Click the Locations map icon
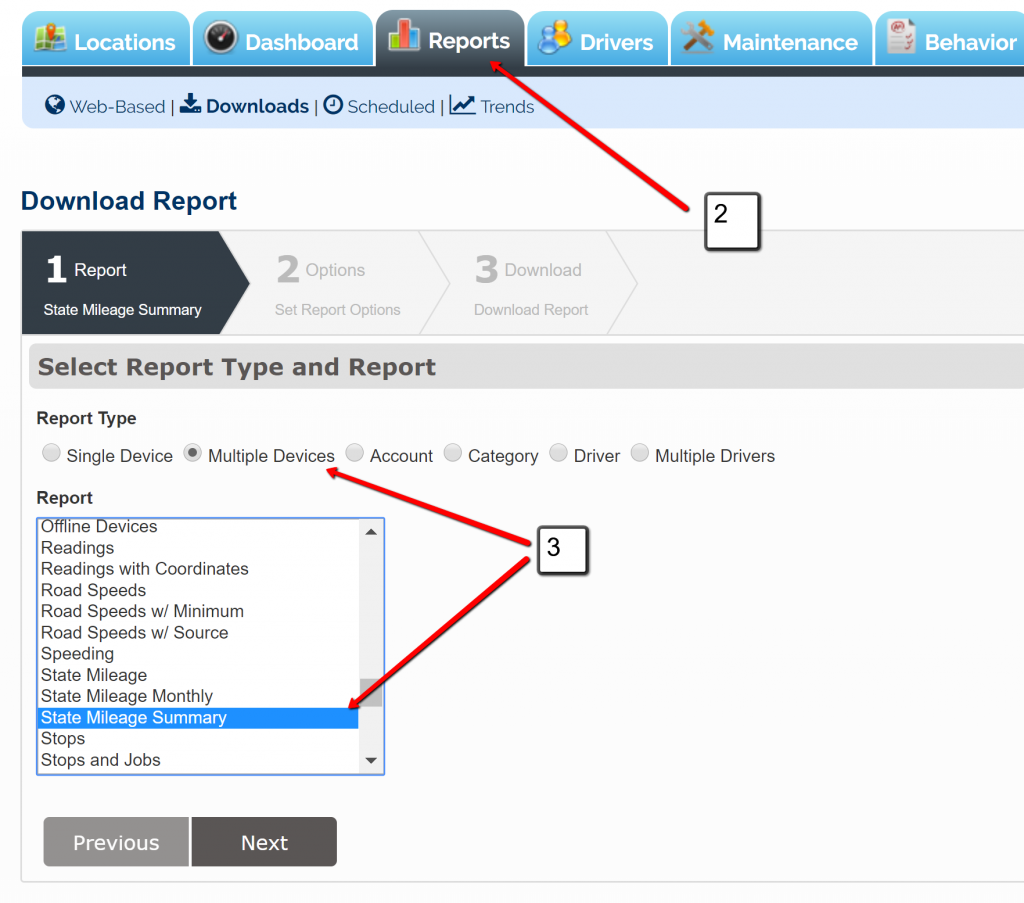The height and width of the screenshot is (903, 1024). [x=50, y=38]
